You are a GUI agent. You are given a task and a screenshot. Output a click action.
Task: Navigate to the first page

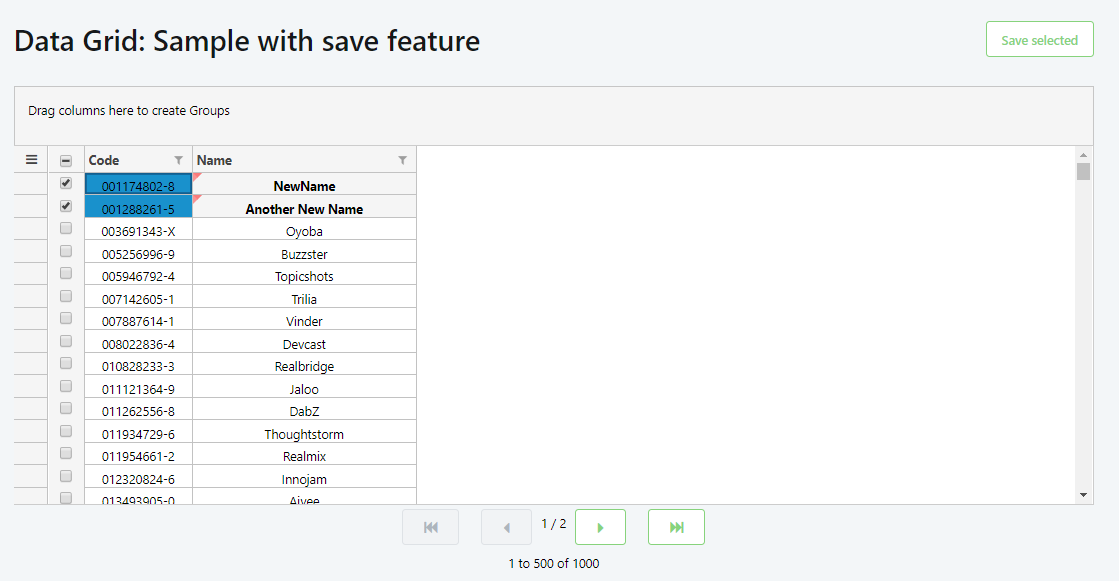pos(430,527)
